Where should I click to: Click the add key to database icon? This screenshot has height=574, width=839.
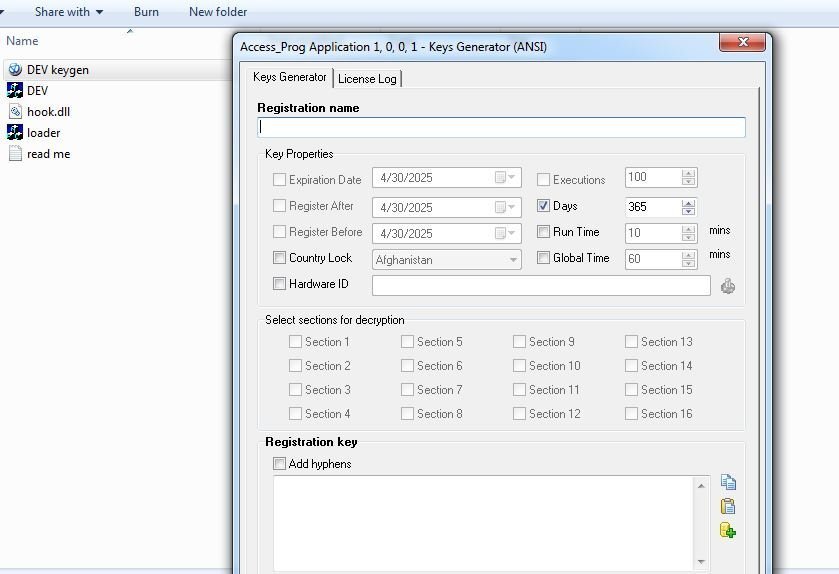coord(728,530)
